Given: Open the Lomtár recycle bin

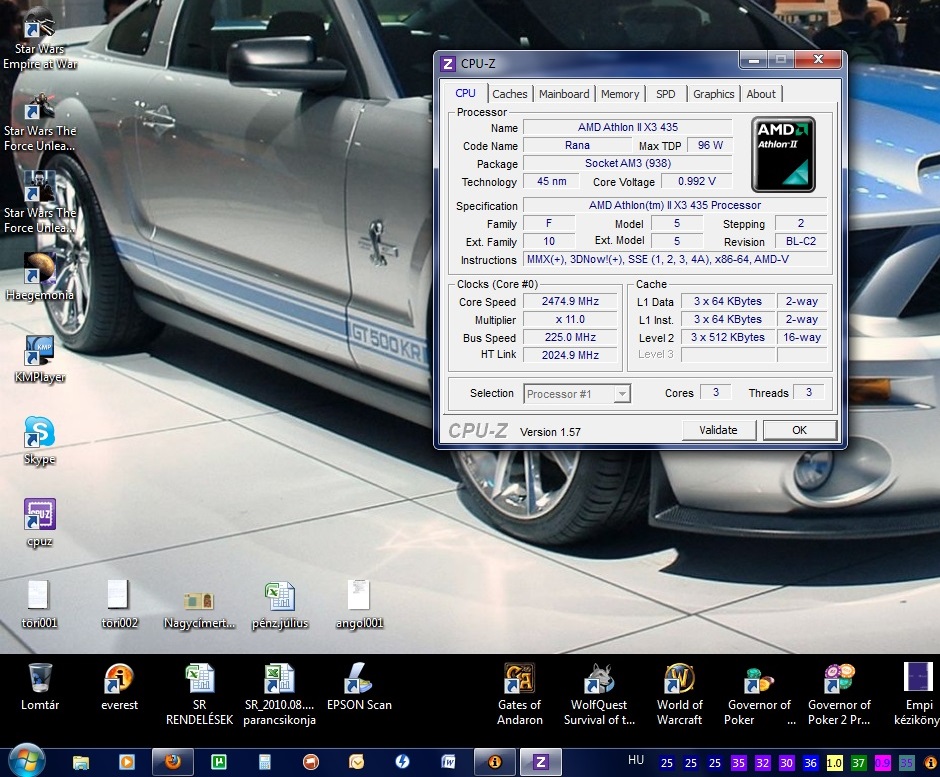Looking at the screenshot, I should (40, 687).
